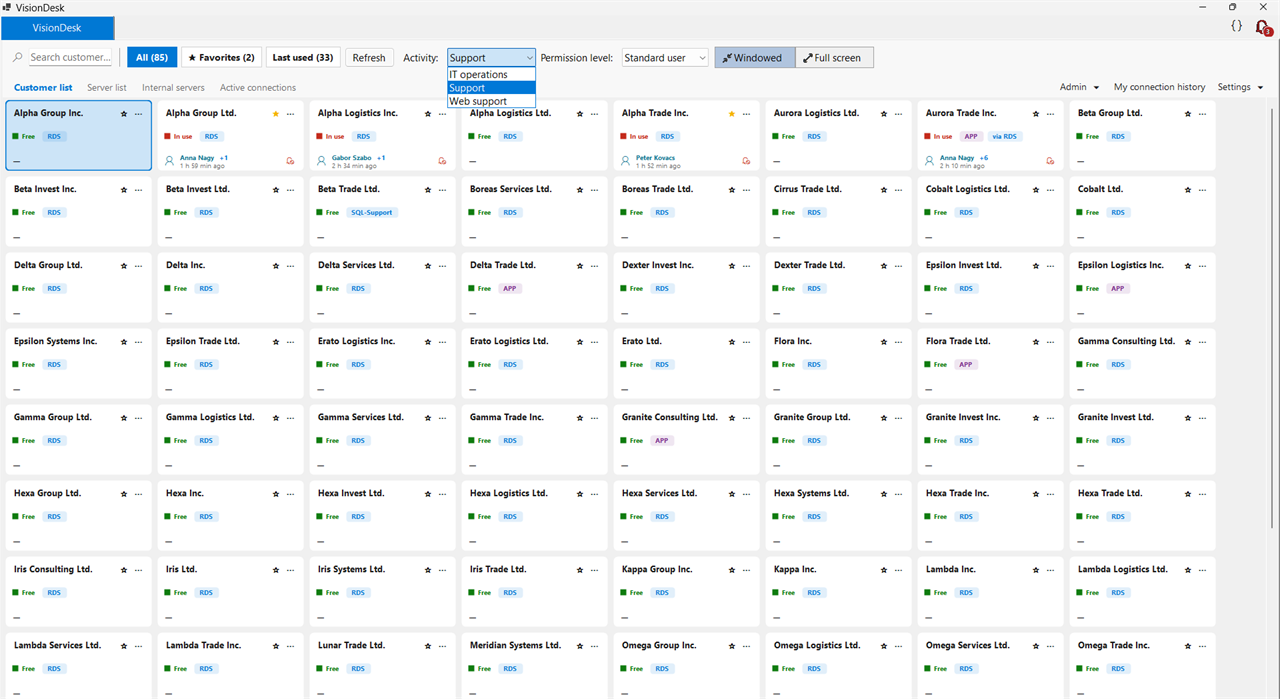
Task: Open the notification bell with red badge
Action: 1263,28
